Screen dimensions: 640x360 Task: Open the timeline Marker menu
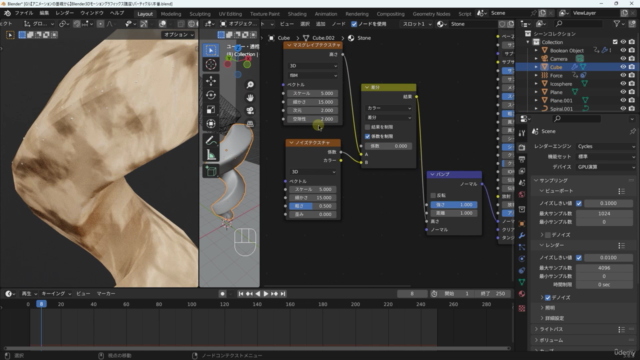coord(106,293)
